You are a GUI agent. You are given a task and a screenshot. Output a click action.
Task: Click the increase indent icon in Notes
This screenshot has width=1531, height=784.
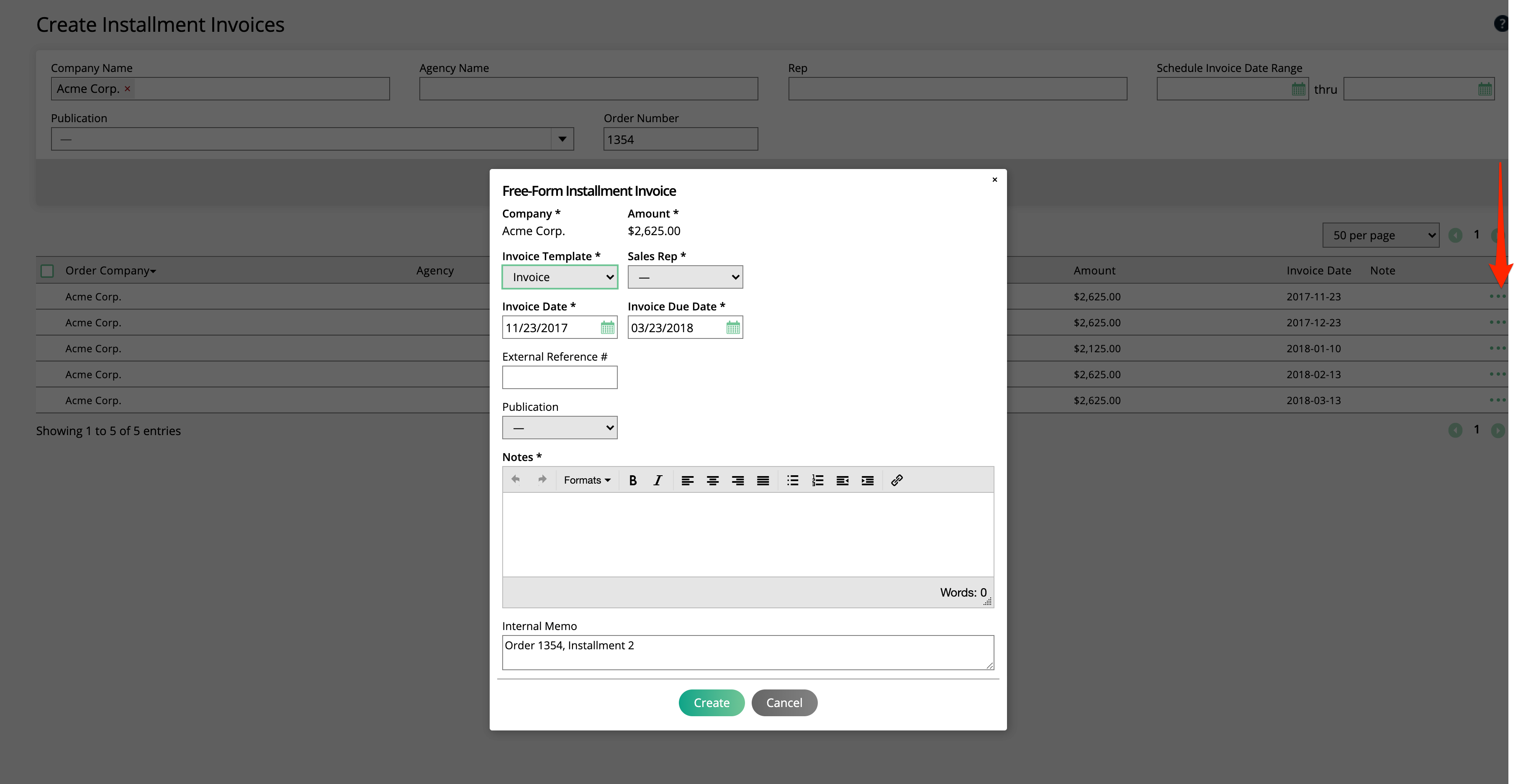coord(867,480)
